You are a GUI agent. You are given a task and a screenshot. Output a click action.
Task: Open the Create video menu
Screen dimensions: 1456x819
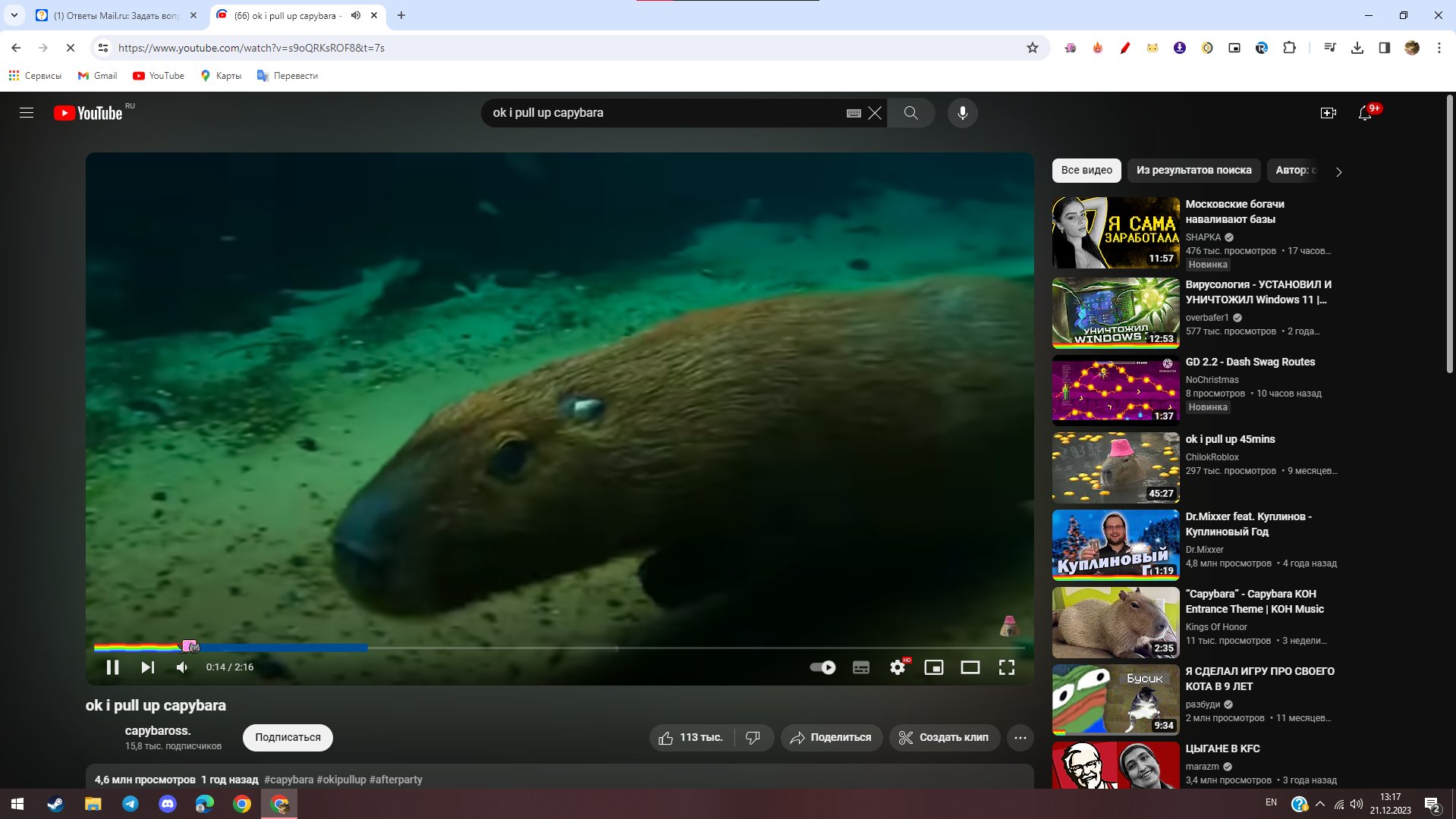coord(1329,113)
